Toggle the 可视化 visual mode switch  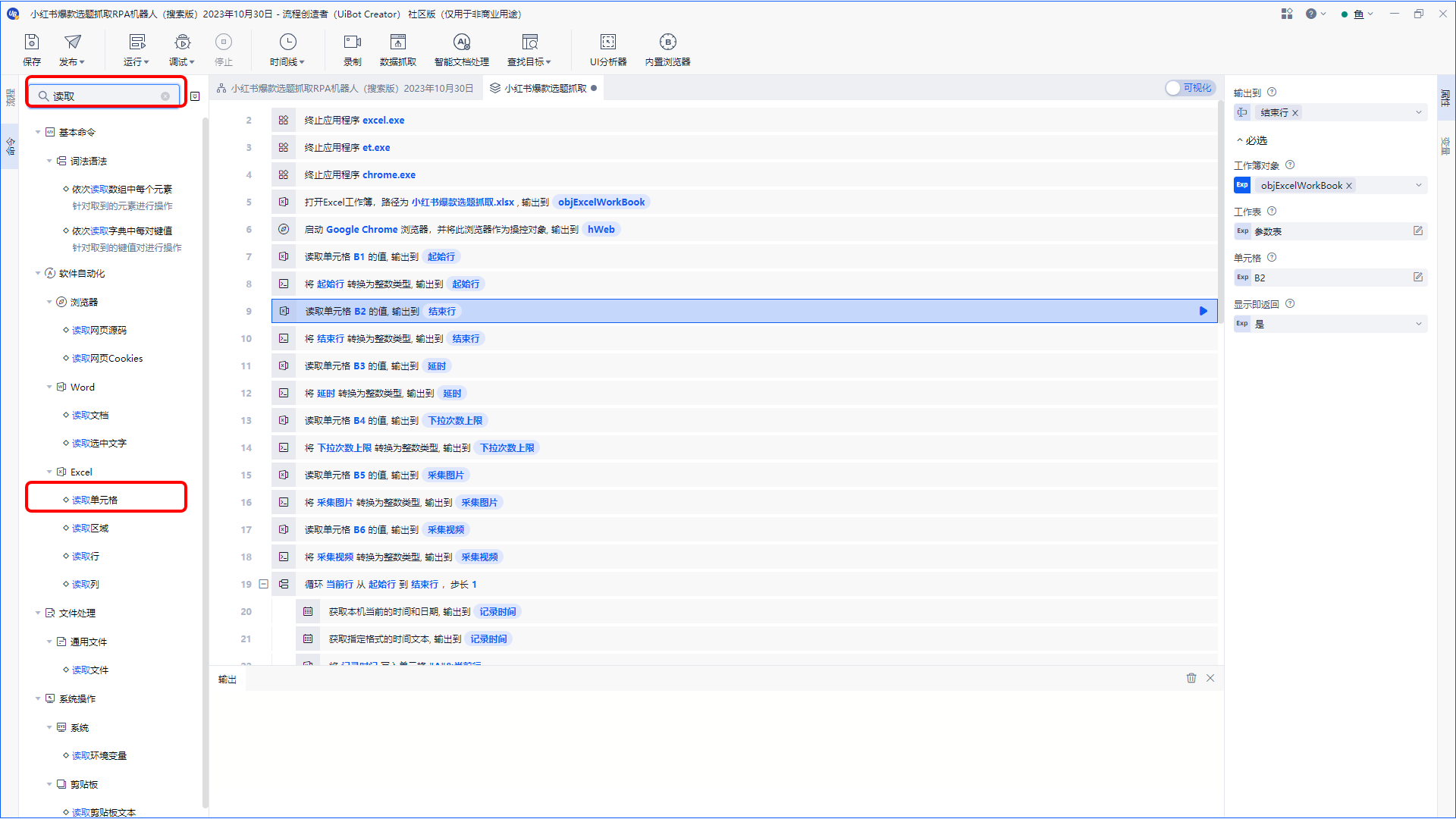click(1190, 88)
